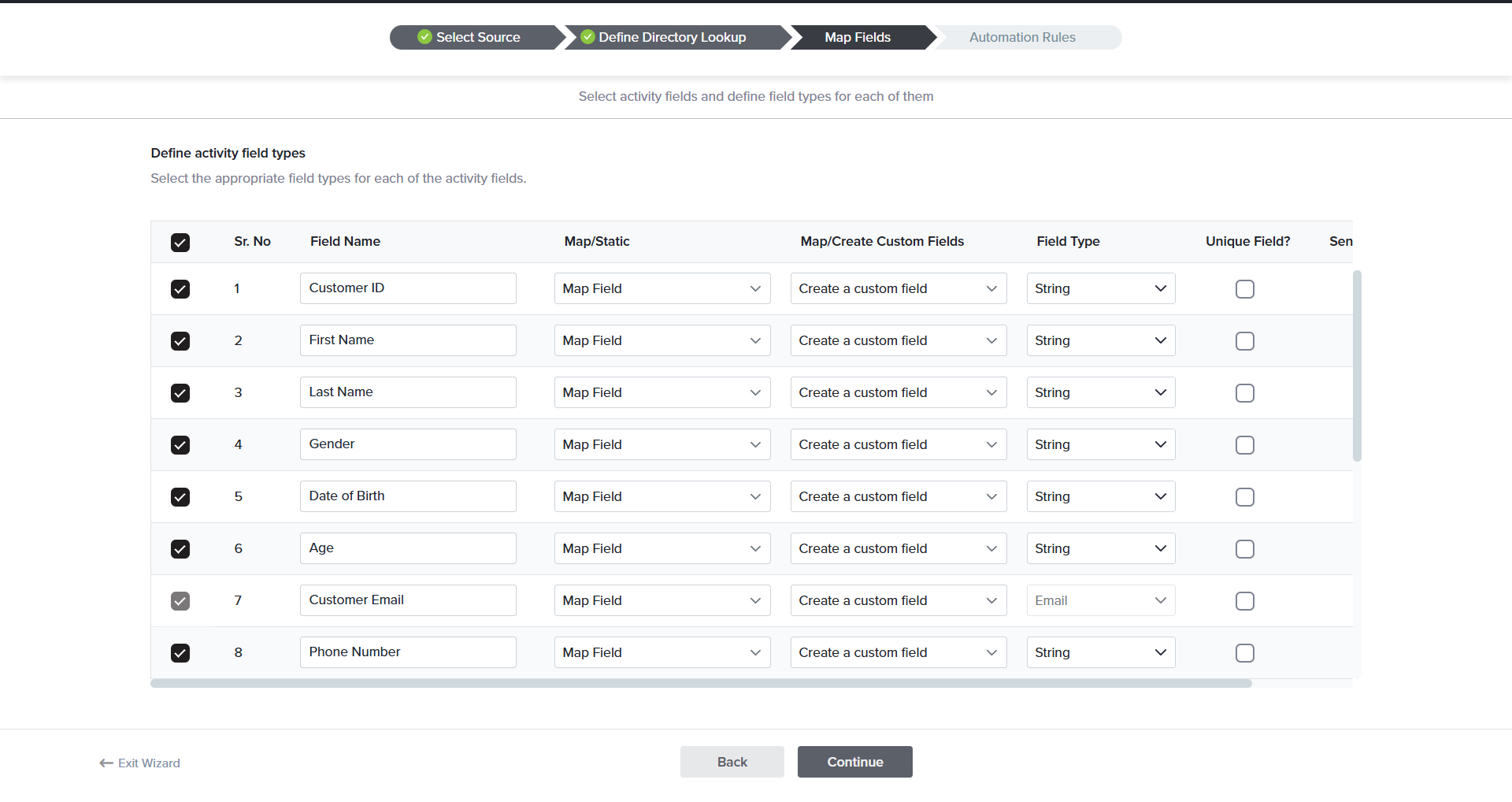
Task: Click the green checkmark on Define Directory Lookup
Action: [587, 37]
